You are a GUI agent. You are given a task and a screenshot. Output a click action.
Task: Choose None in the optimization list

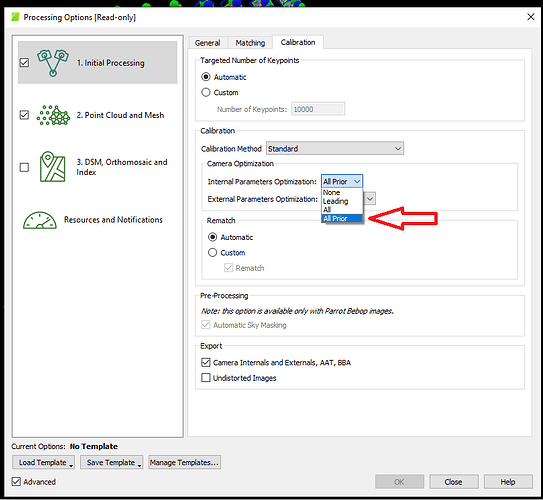342,193
